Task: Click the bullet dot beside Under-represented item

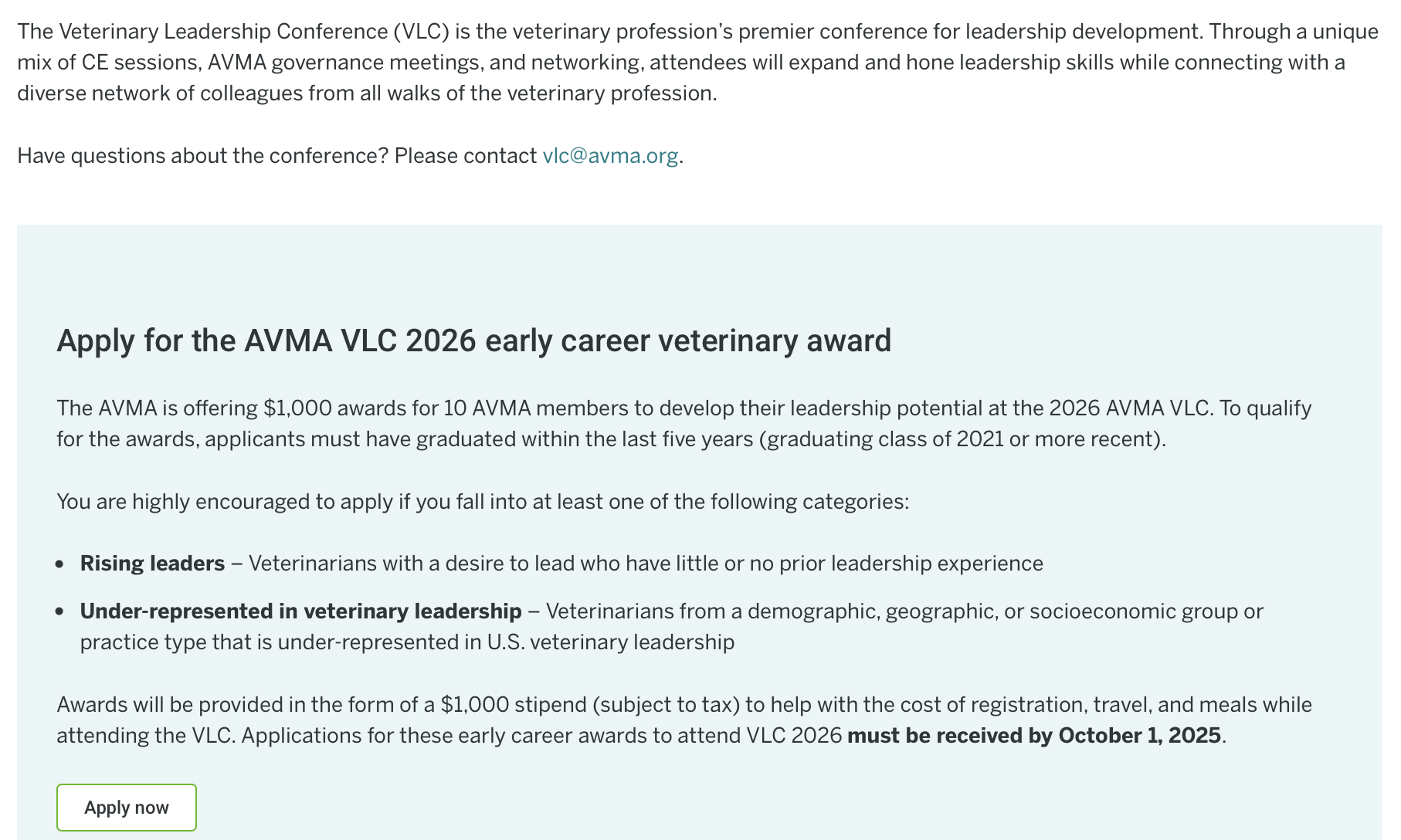Action: click(60, 612)
